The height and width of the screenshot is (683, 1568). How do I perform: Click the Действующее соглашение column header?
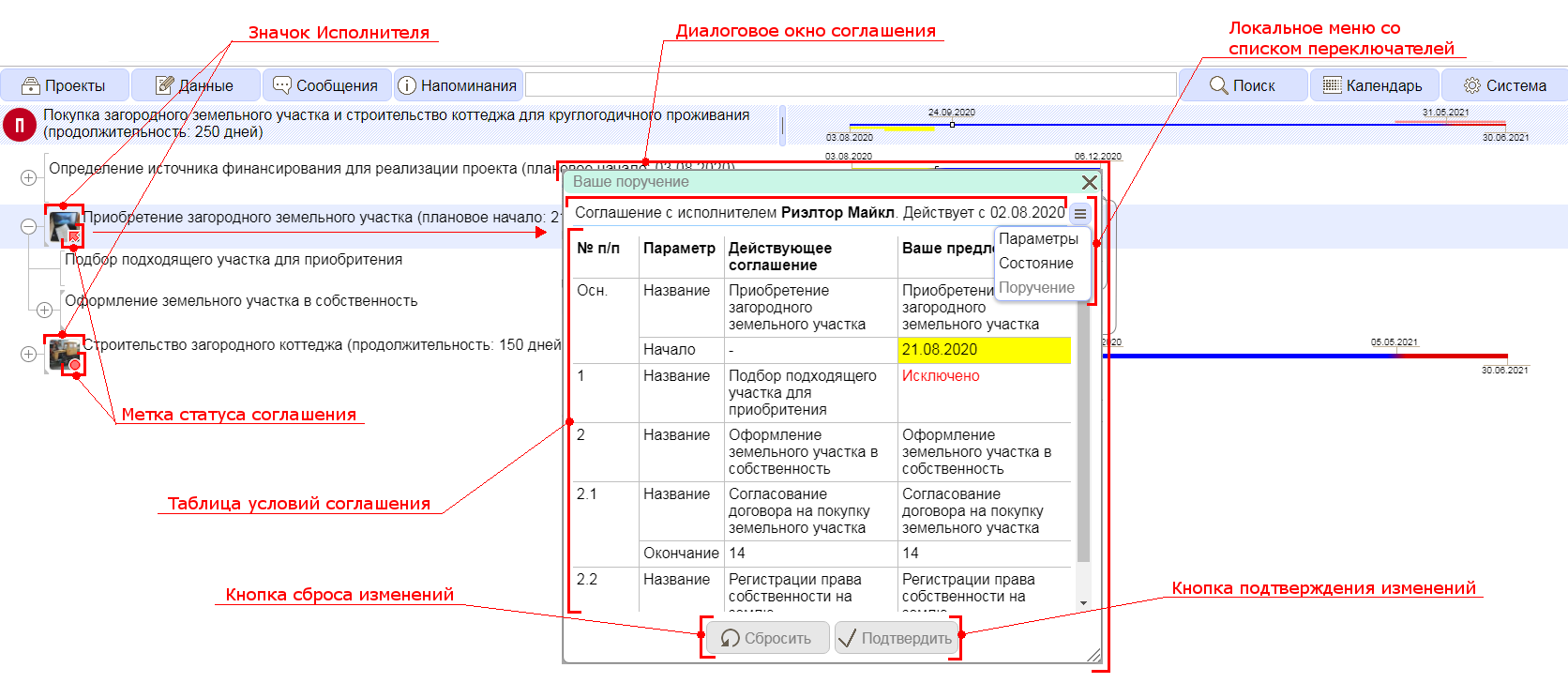(811, 256)
